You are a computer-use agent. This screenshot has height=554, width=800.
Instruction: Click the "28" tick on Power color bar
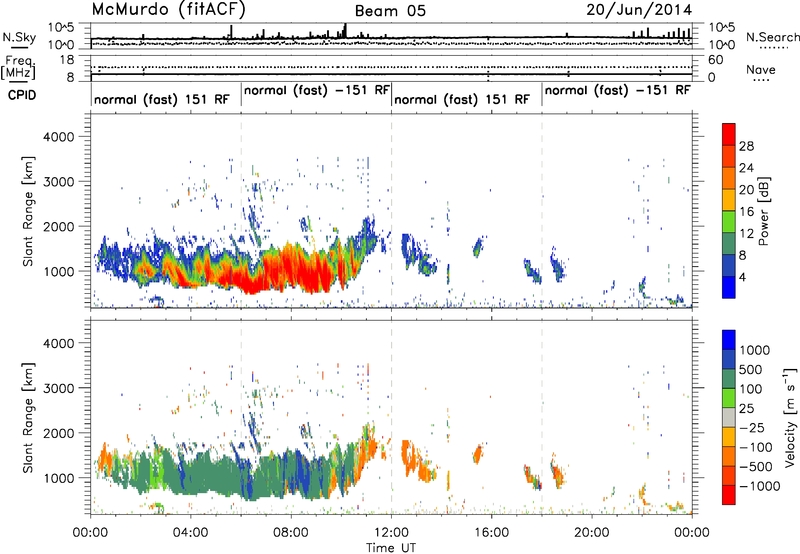(746, 146)
